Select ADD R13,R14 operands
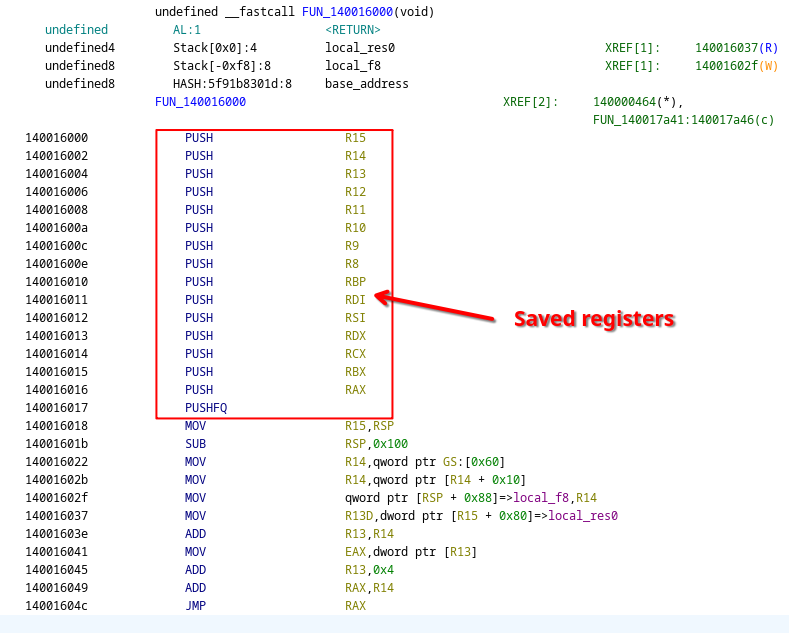 click(x=369, y=534)
